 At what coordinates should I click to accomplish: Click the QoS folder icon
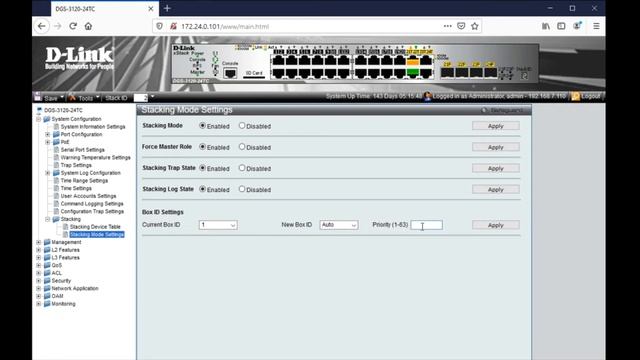(47, 265)
